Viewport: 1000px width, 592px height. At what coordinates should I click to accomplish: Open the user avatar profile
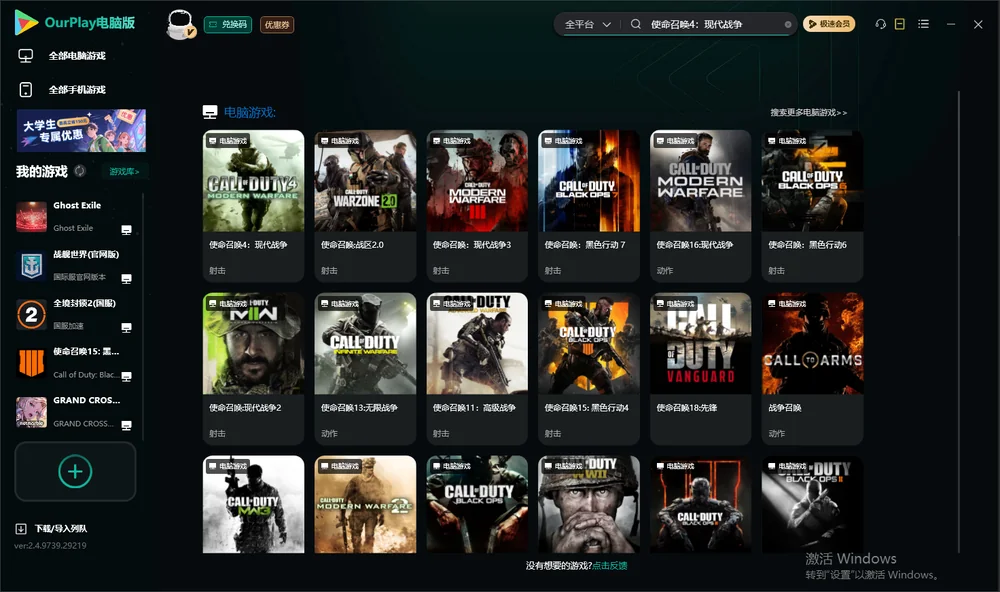pyautogui.click(x=180, y=24)
